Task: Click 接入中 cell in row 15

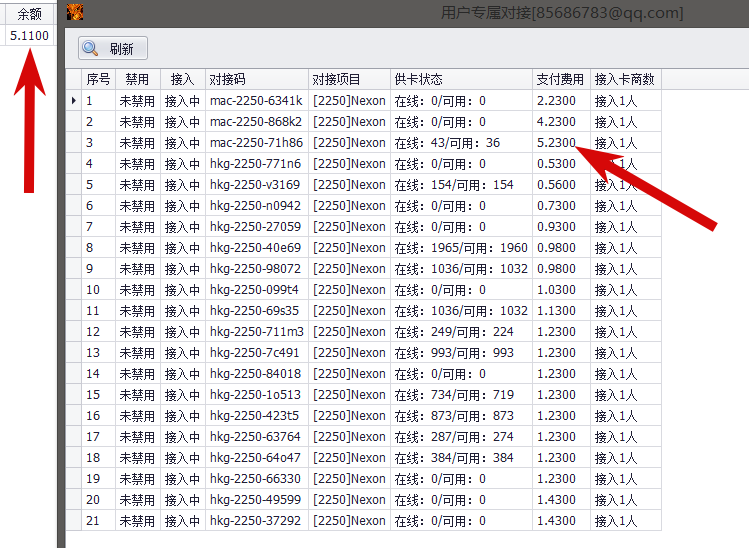Action: (182, 395)
